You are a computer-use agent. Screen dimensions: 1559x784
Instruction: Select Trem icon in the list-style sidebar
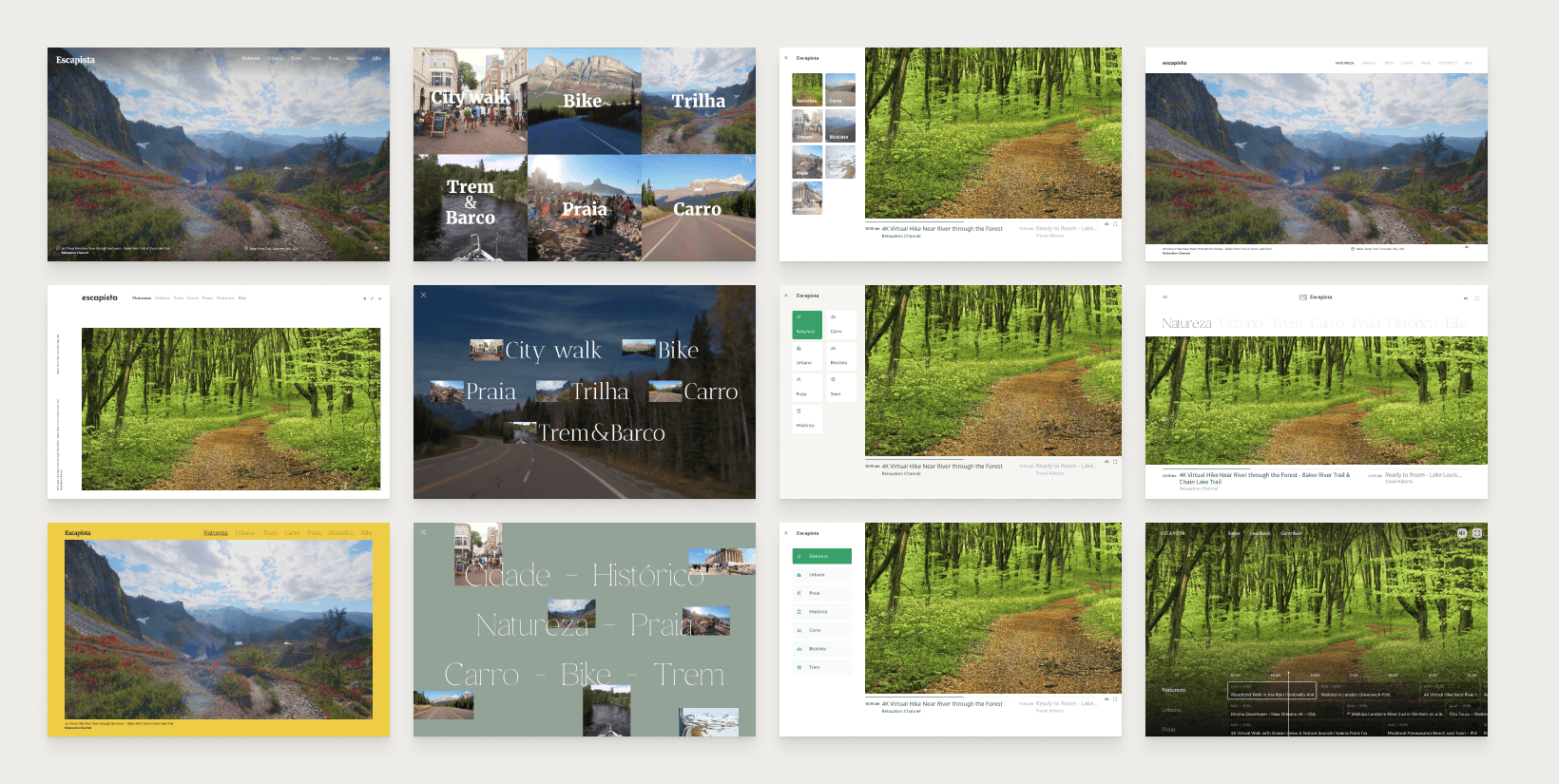[799, 667]
